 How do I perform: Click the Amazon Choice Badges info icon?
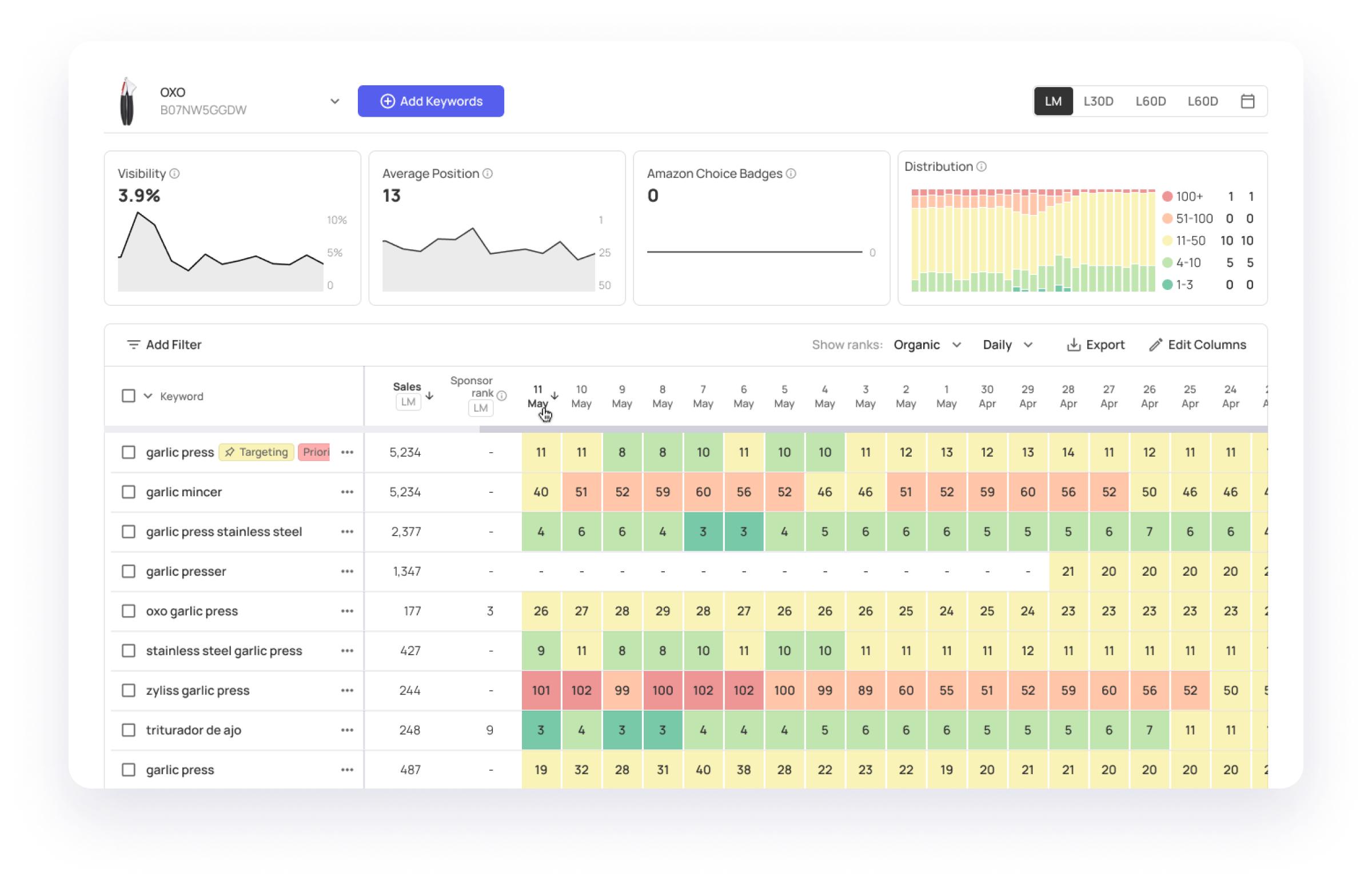click(x=791, y=174)
